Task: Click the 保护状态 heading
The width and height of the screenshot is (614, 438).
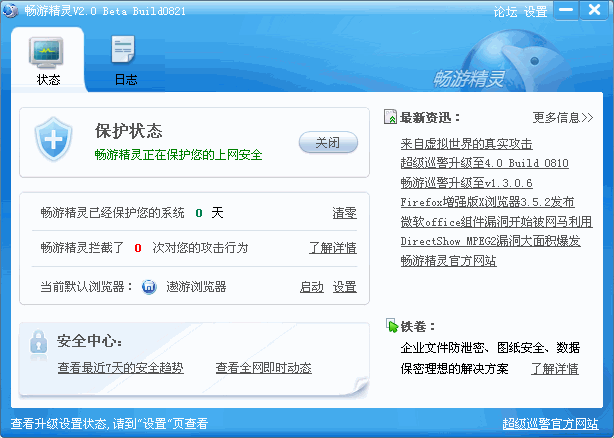Action: (x=128, y=131)
